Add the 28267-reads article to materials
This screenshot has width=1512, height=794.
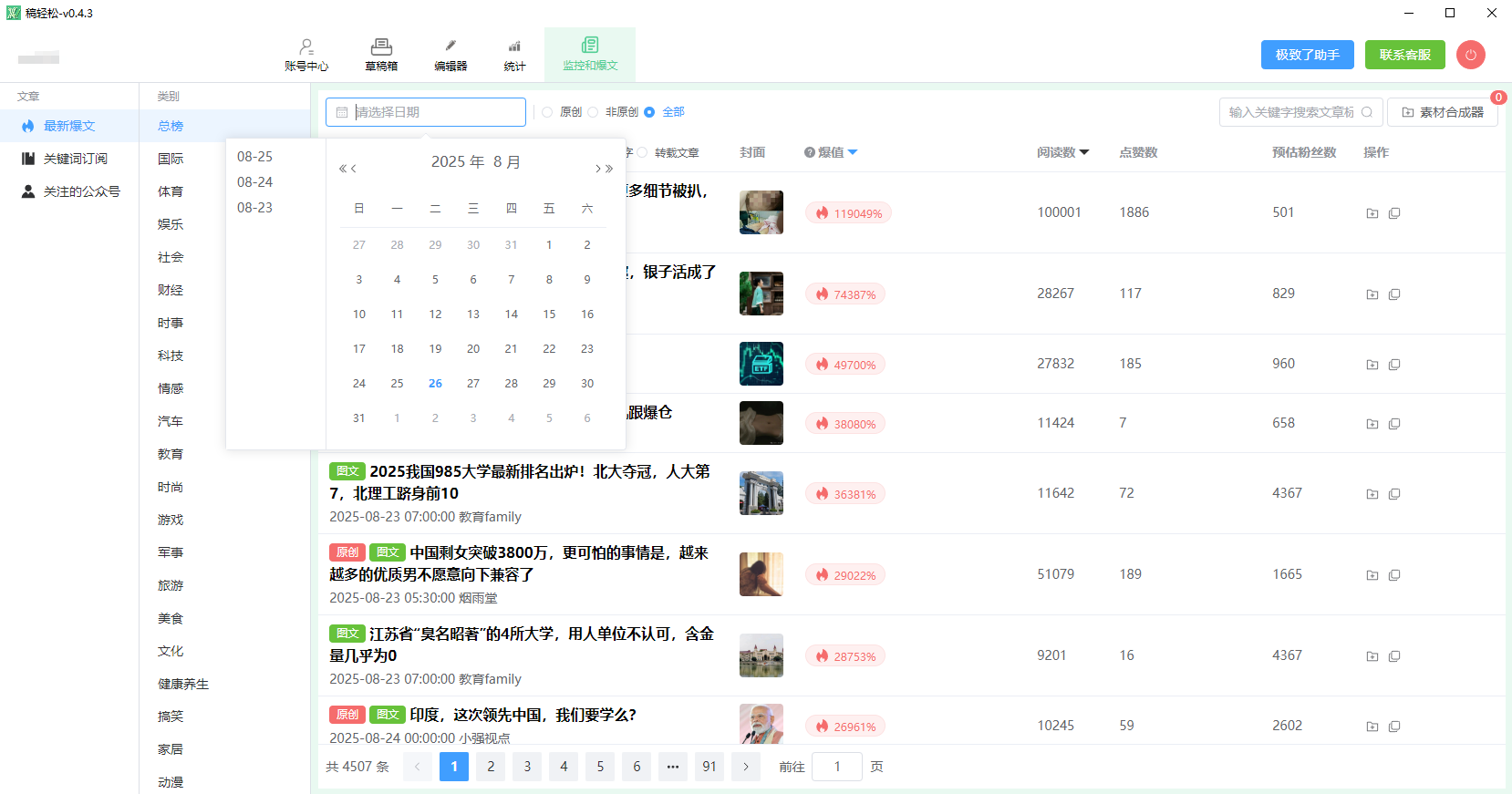(x=1372, y=294)
